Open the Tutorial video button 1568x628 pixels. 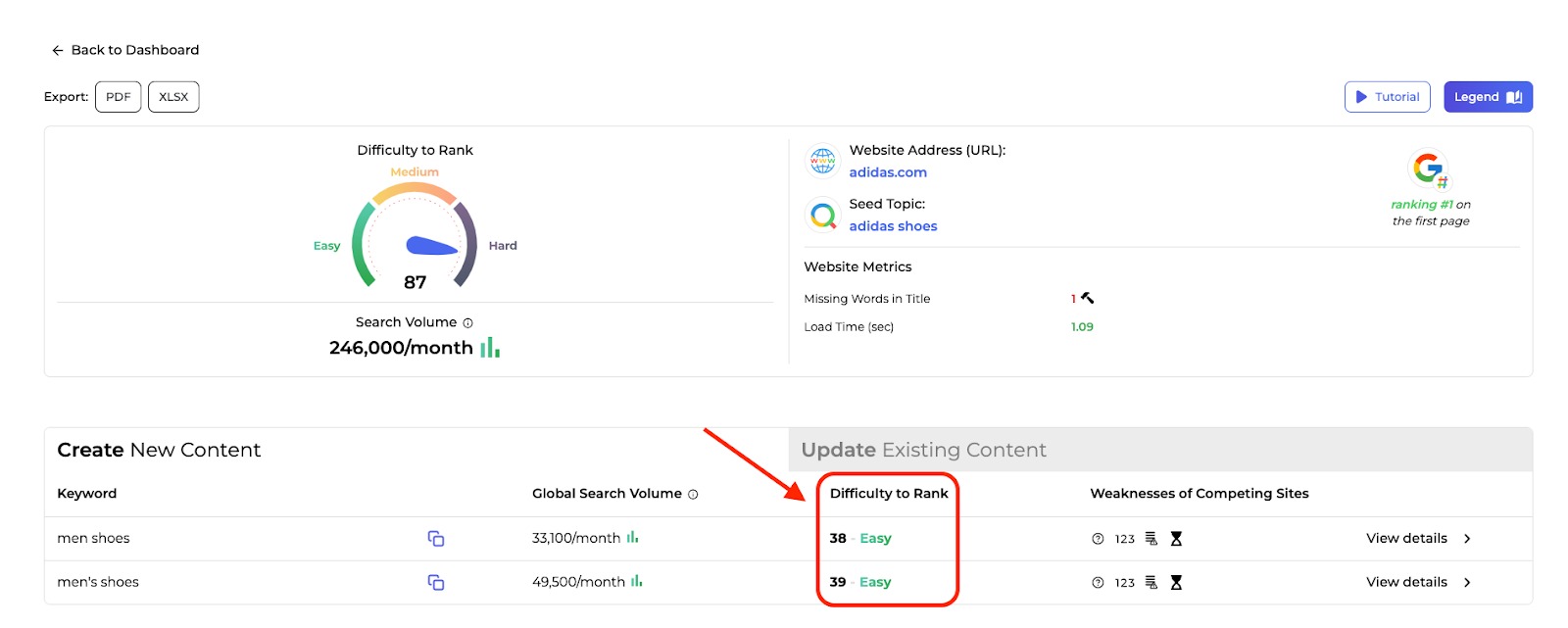click(1388, 97)
